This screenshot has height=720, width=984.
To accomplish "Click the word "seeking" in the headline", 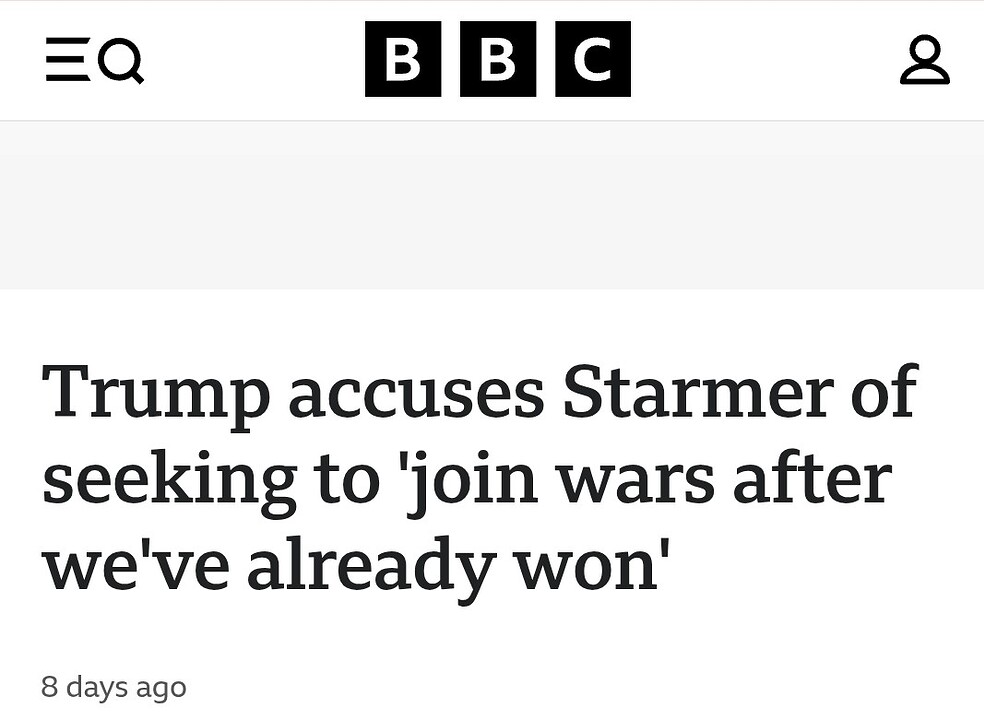I will click(169, 481).
